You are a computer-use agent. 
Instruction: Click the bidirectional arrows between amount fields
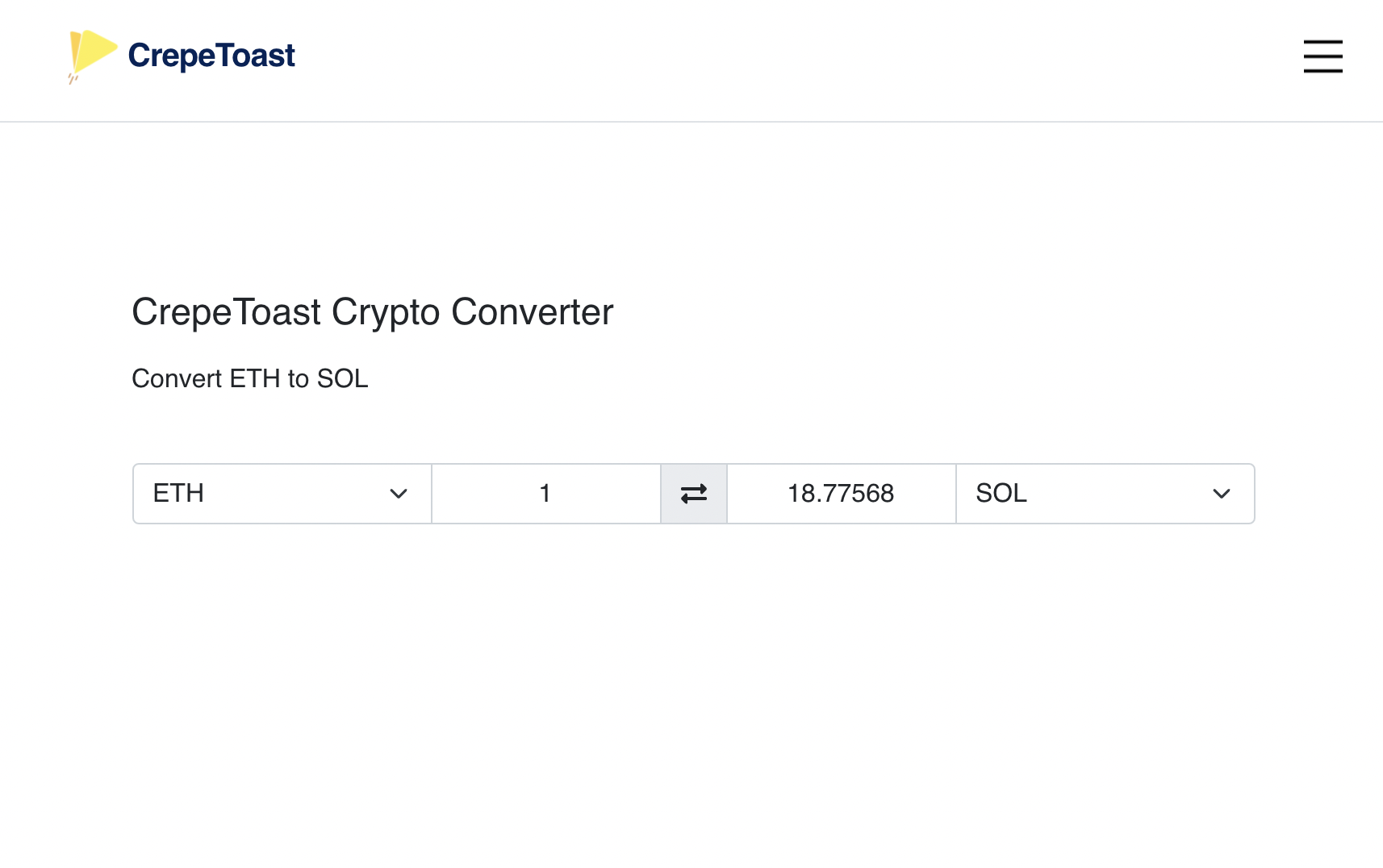point(693,493)
